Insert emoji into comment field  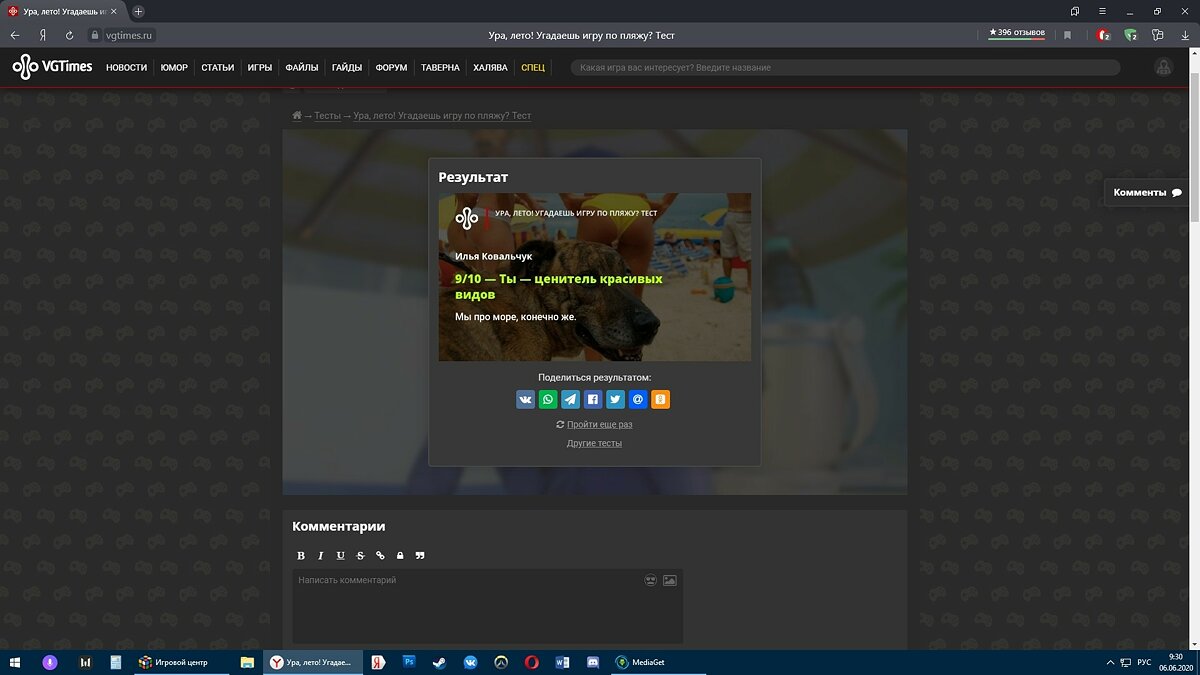click(x=650, y=580)
